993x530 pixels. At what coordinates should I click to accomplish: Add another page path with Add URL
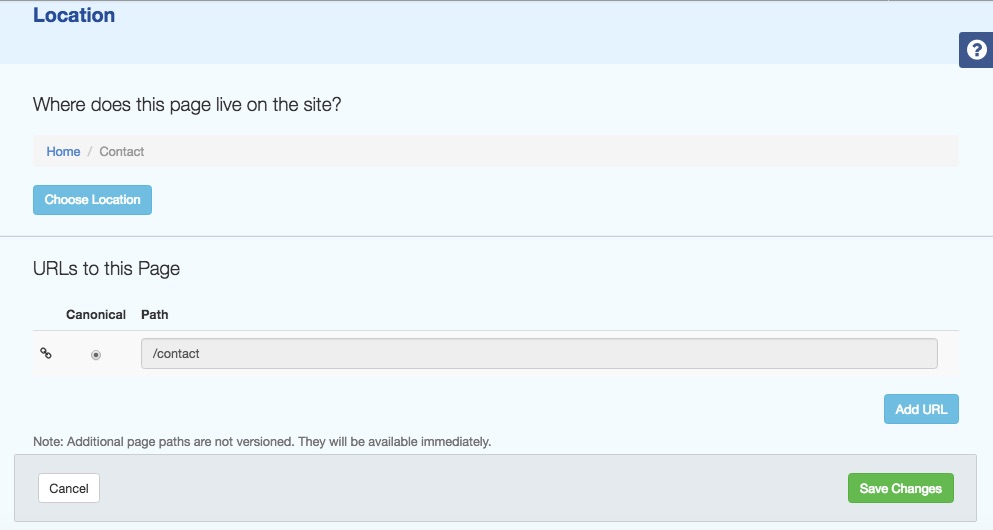coord(921,409)
